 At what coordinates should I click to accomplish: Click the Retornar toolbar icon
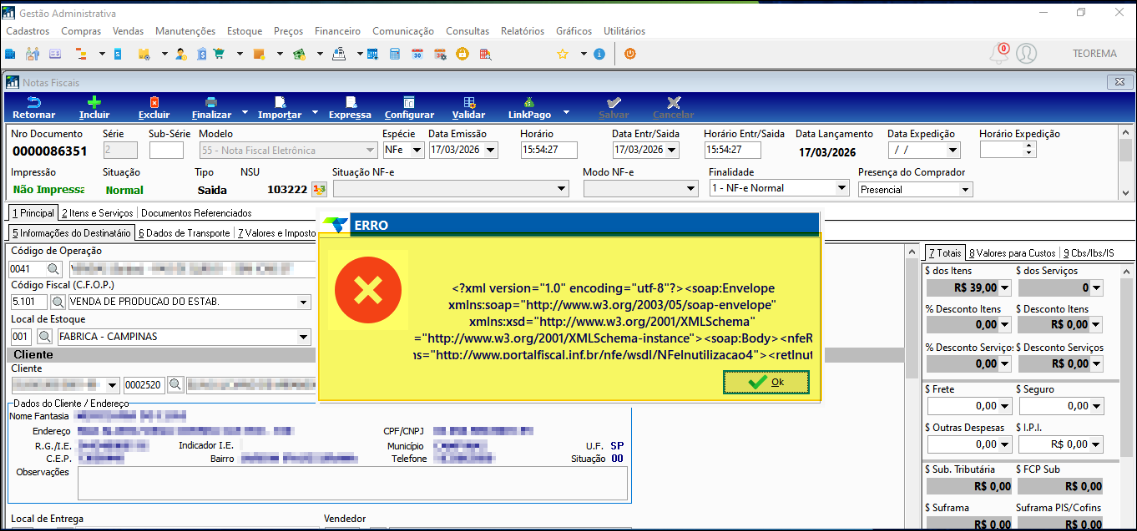[33, 102]
